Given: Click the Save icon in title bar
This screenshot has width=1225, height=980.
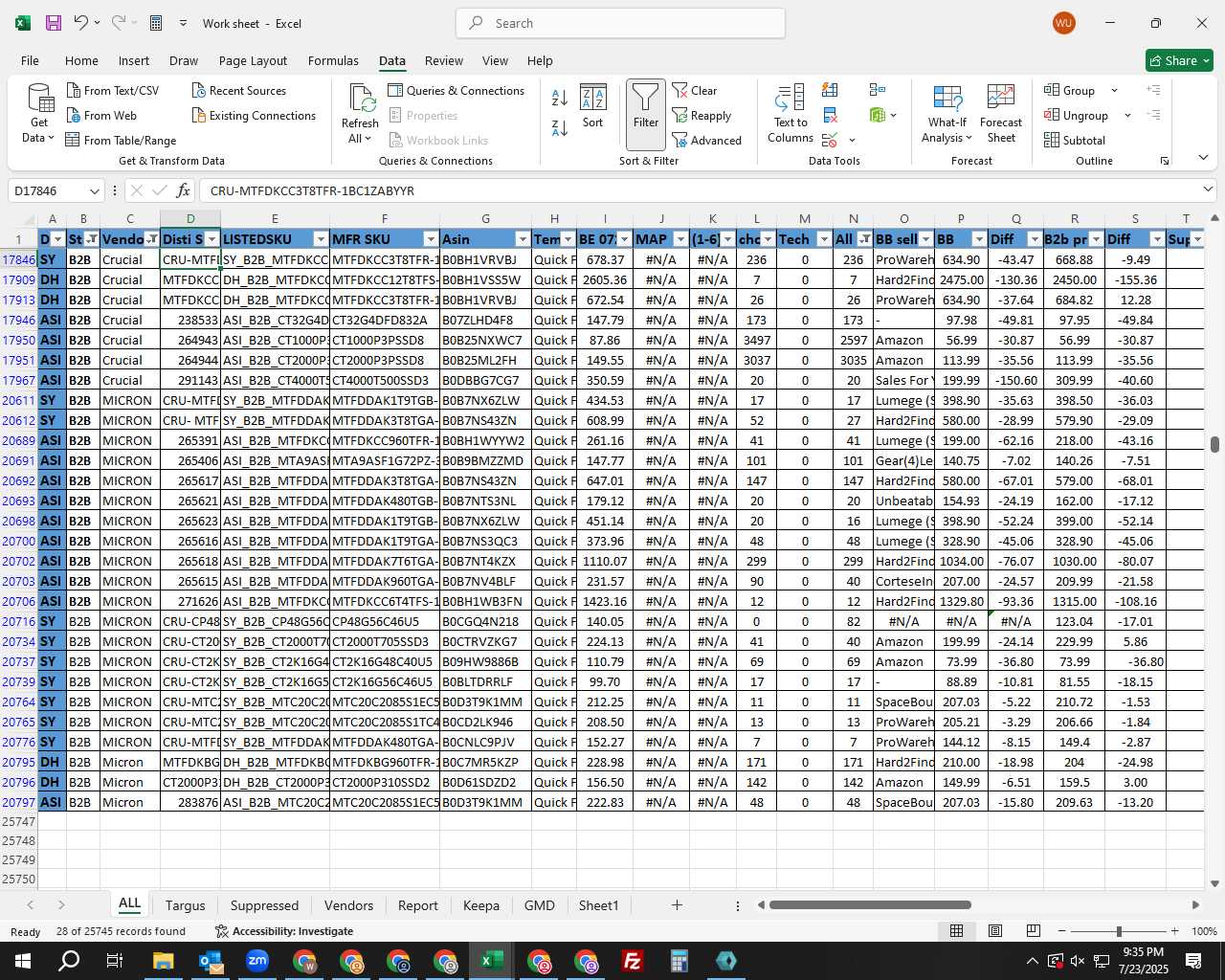Looking at the screenshot, I should tap(54, 23).
